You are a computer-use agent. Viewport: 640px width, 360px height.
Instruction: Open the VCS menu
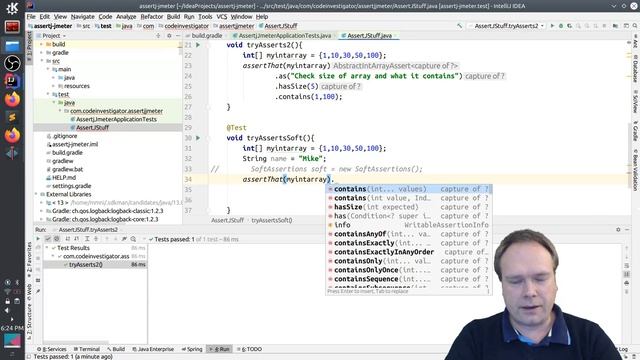click(x=222, y=17)
